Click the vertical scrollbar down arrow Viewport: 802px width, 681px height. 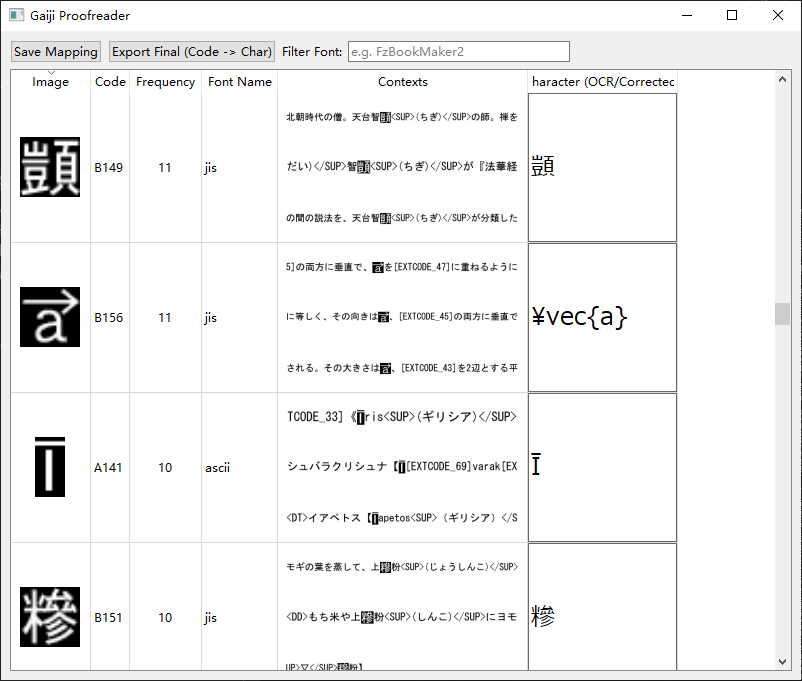(x=782, y=662)
